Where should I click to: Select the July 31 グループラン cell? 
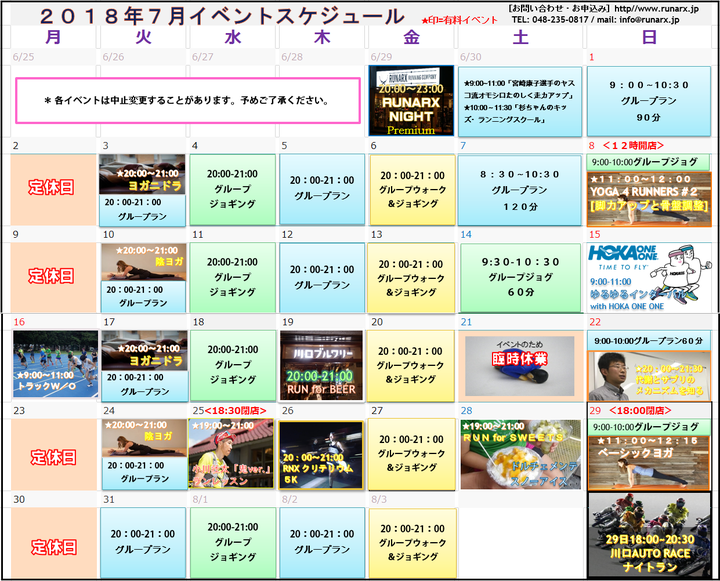[x=143, y=543]
